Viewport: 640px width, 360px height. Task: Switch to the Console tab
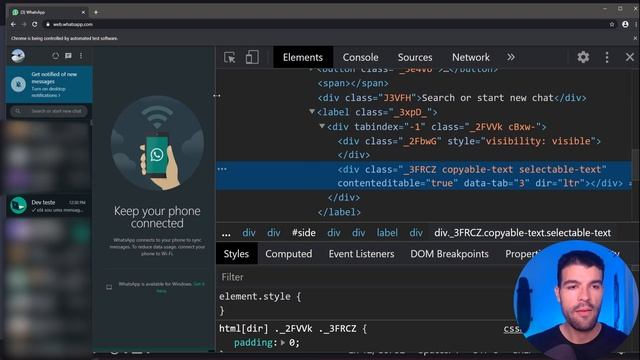pyautogui.click(x=360, y=57)
